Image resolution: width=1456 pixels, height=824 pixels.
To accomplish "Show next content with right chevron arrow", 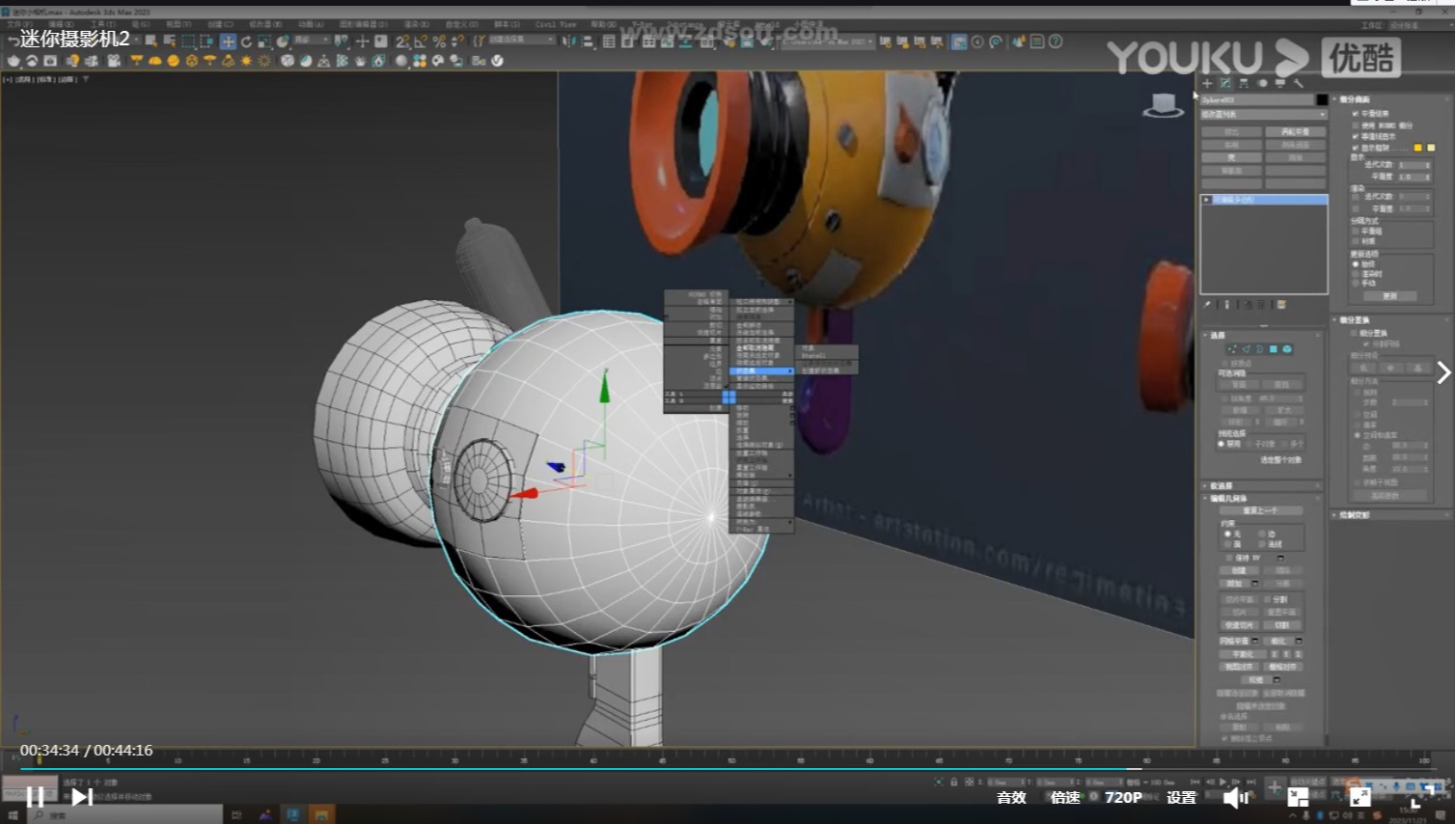I will [x=1443, y=372].
